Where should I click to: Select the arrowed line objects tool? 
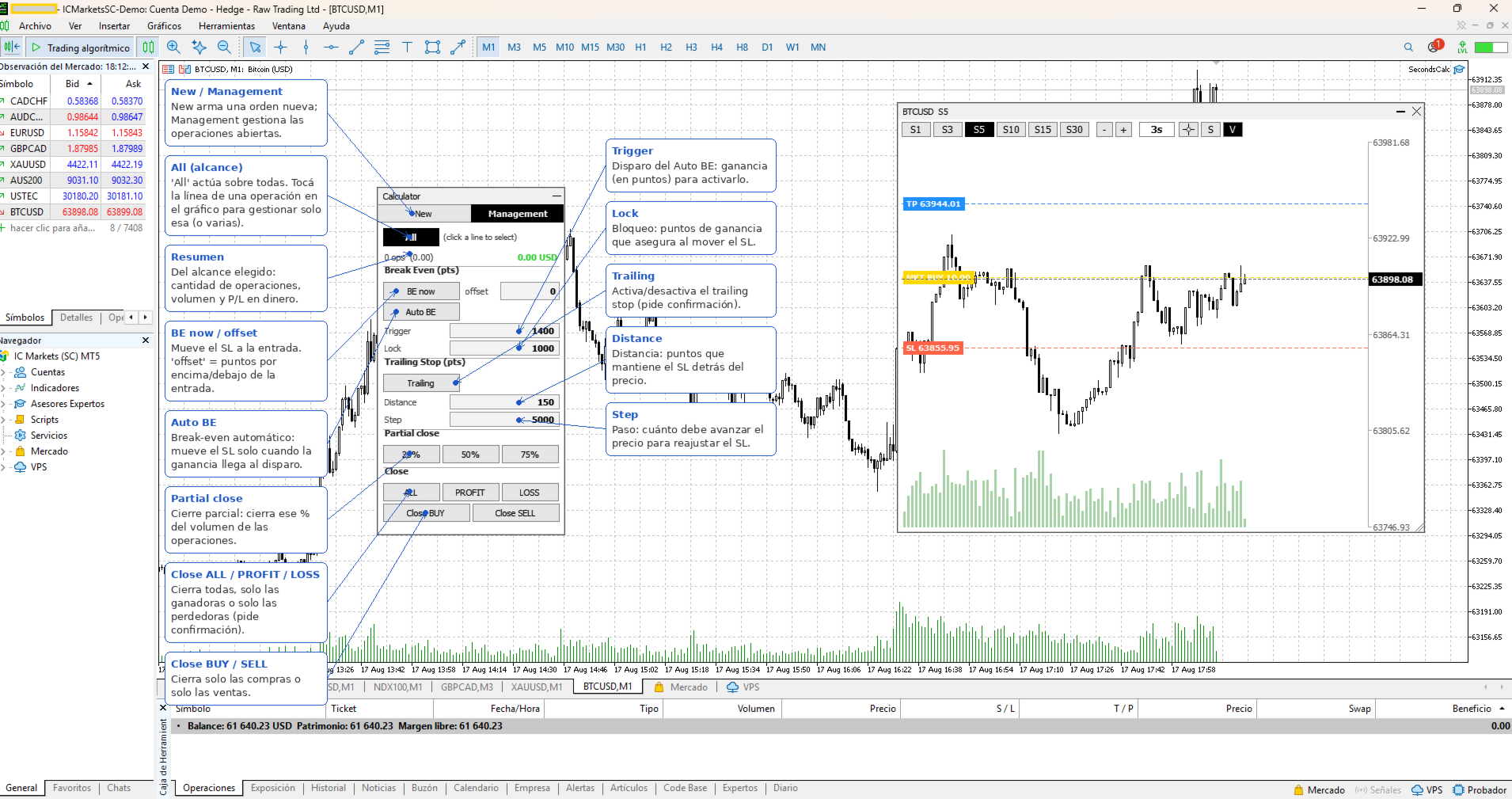(x=458, y=48)
